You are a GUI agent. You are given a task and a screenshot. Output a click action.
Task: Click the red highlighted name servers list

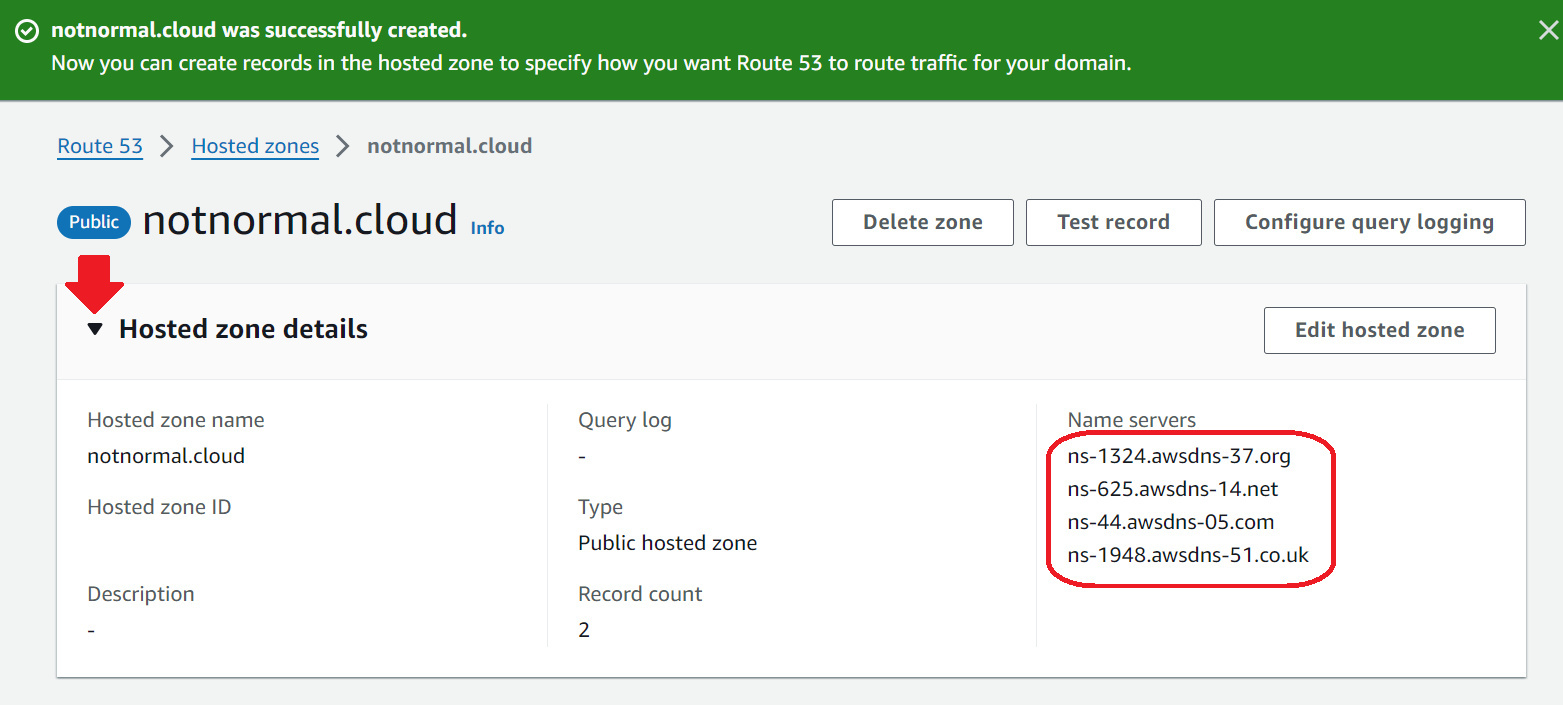(x=1190, y=505)
